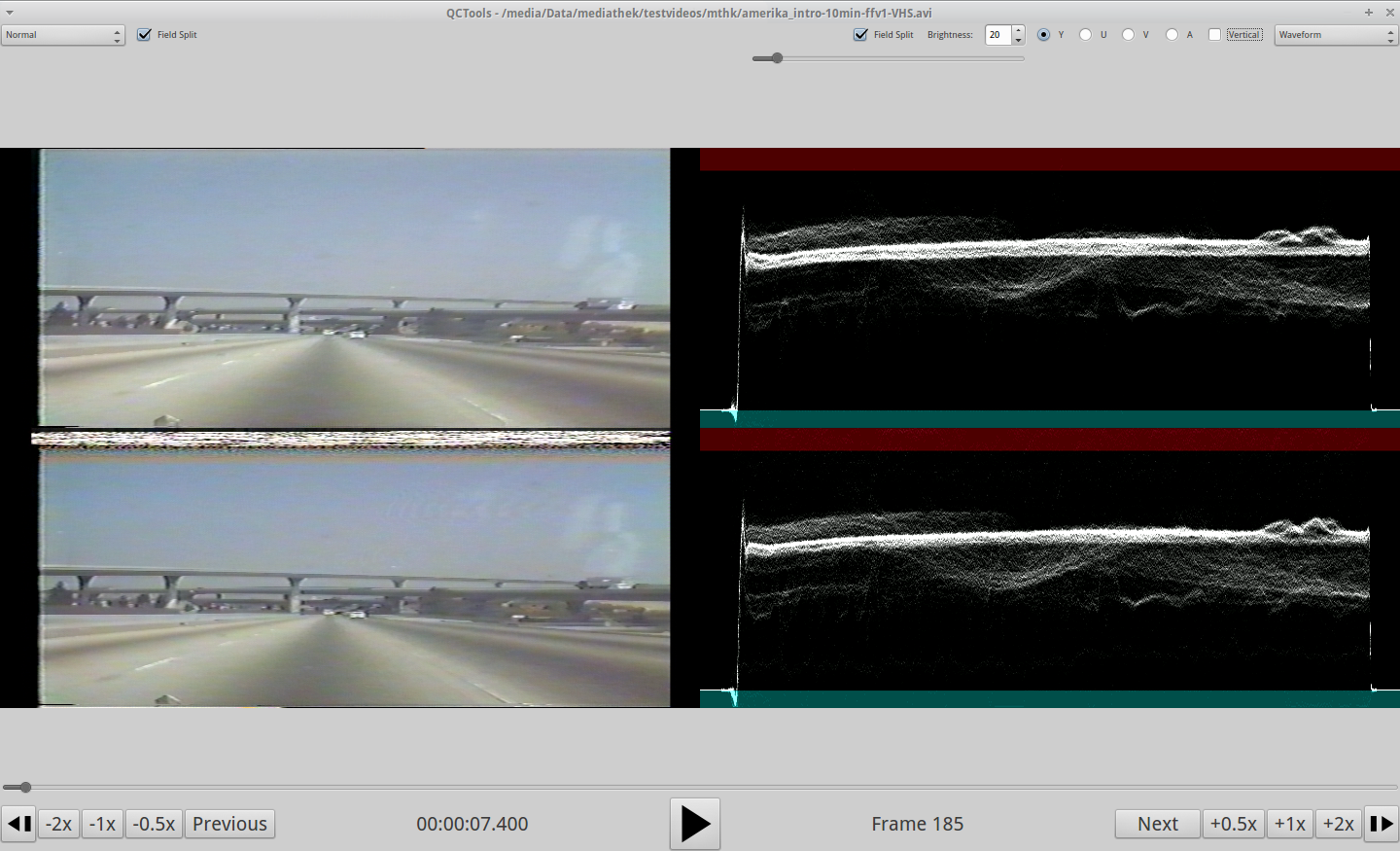Go to the Previous frame
This screenshot has height=851, width=1400.
pos(229,824)
